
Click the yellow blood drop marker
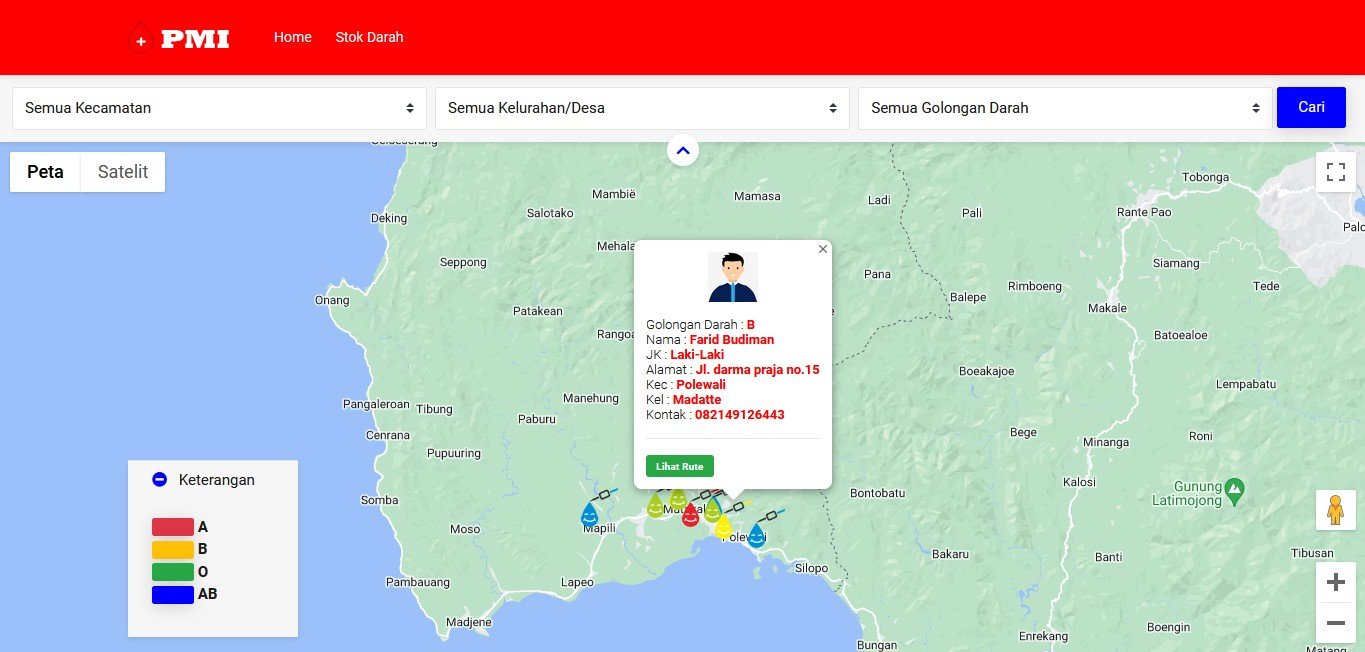723,526
